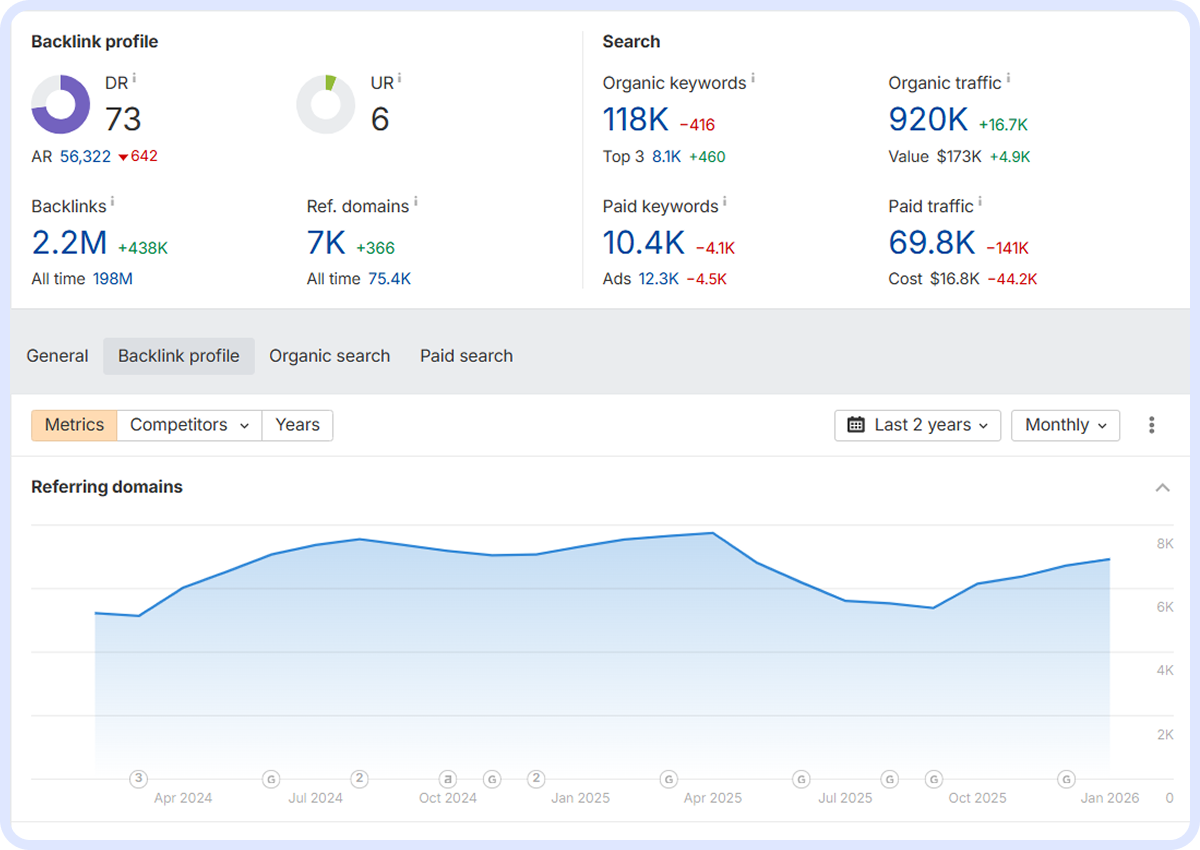Open the Competitors dropdown

tap(189, 425)
